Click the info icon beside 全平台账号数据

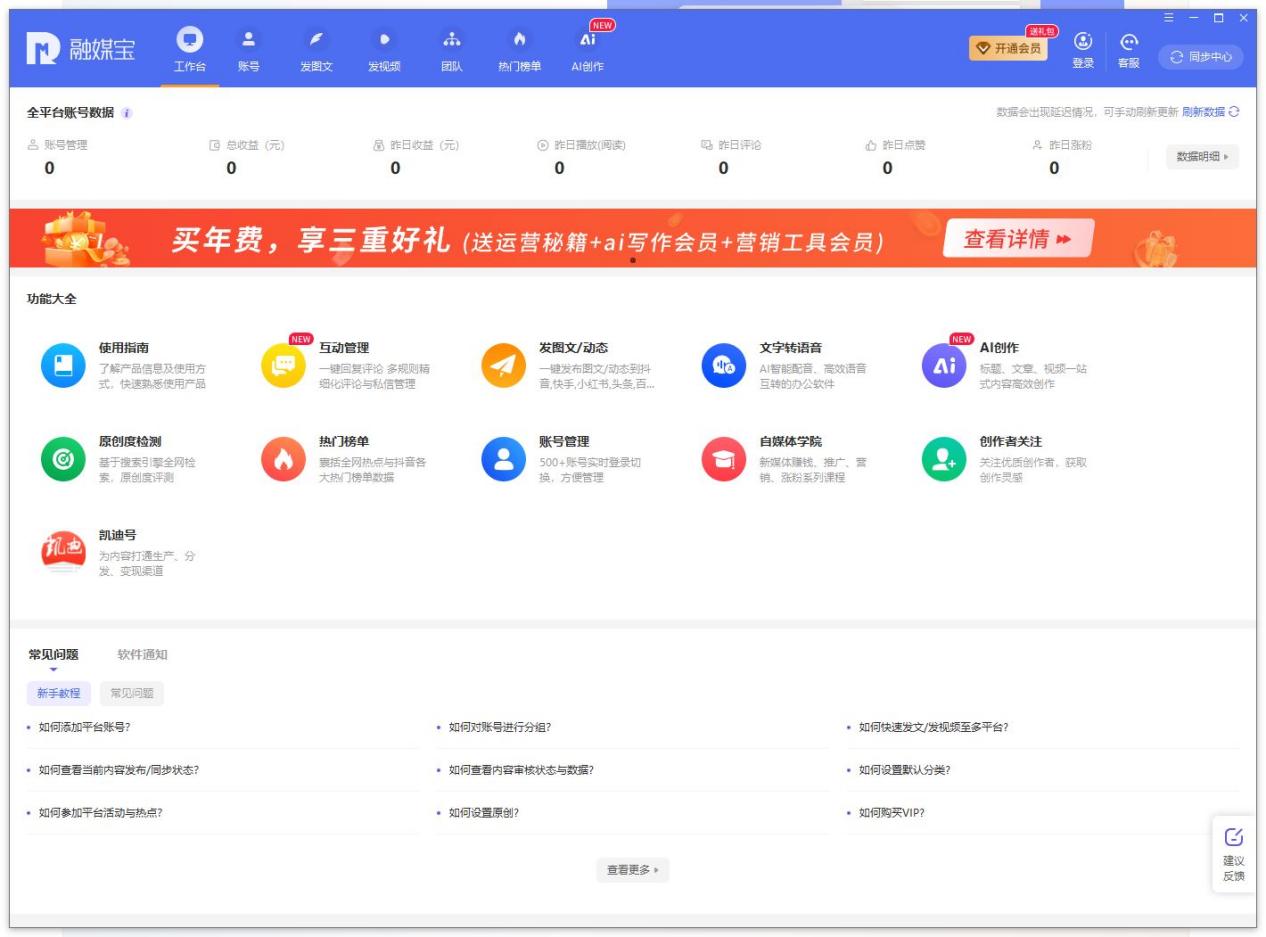126,113
